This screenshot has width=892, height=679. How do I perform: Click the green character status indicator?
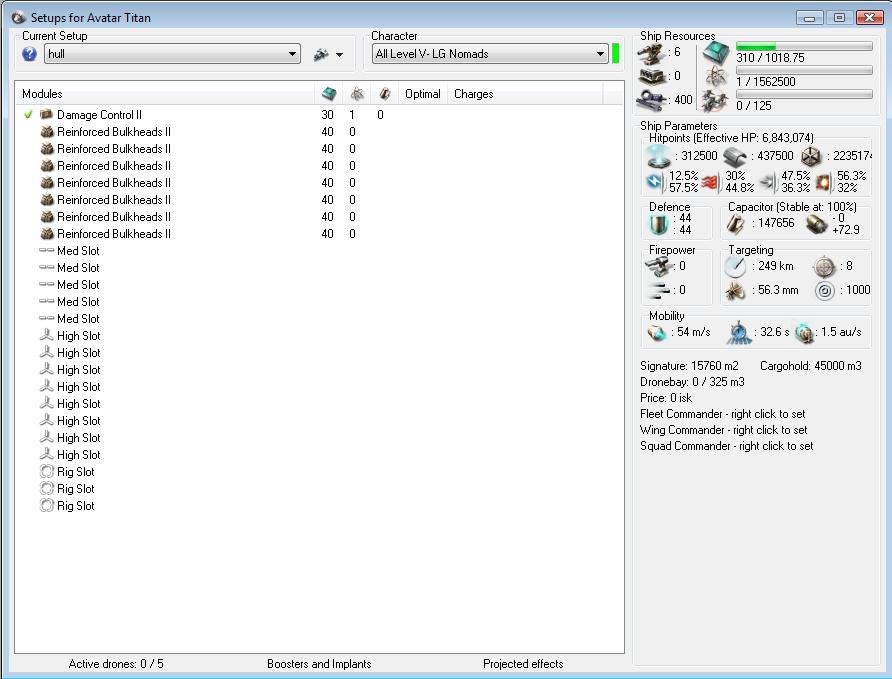click(x=616, y=54)
